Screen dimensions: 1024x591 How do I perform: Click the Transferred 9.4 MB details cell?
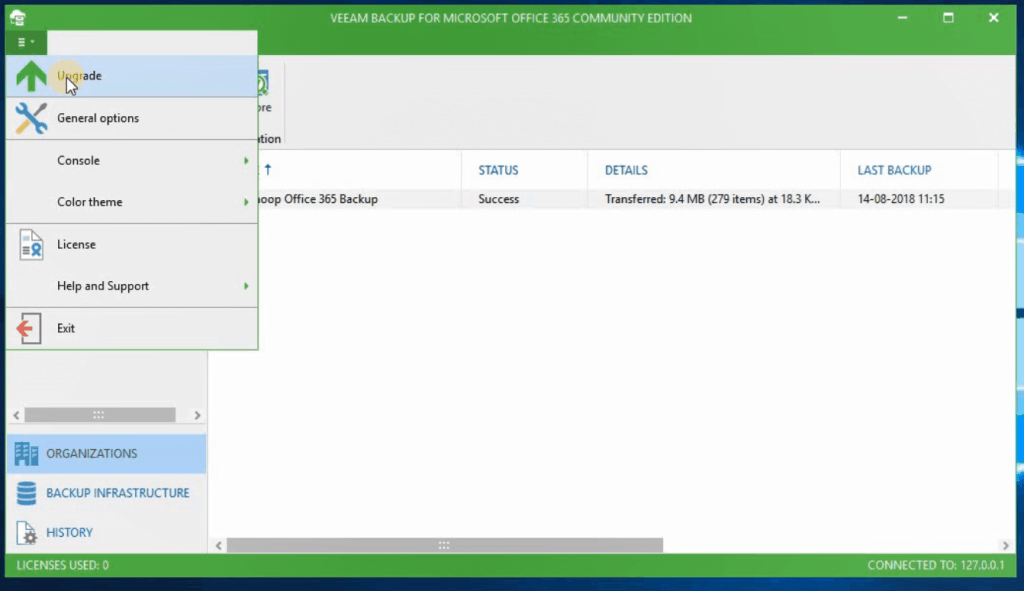pos(712,199)
